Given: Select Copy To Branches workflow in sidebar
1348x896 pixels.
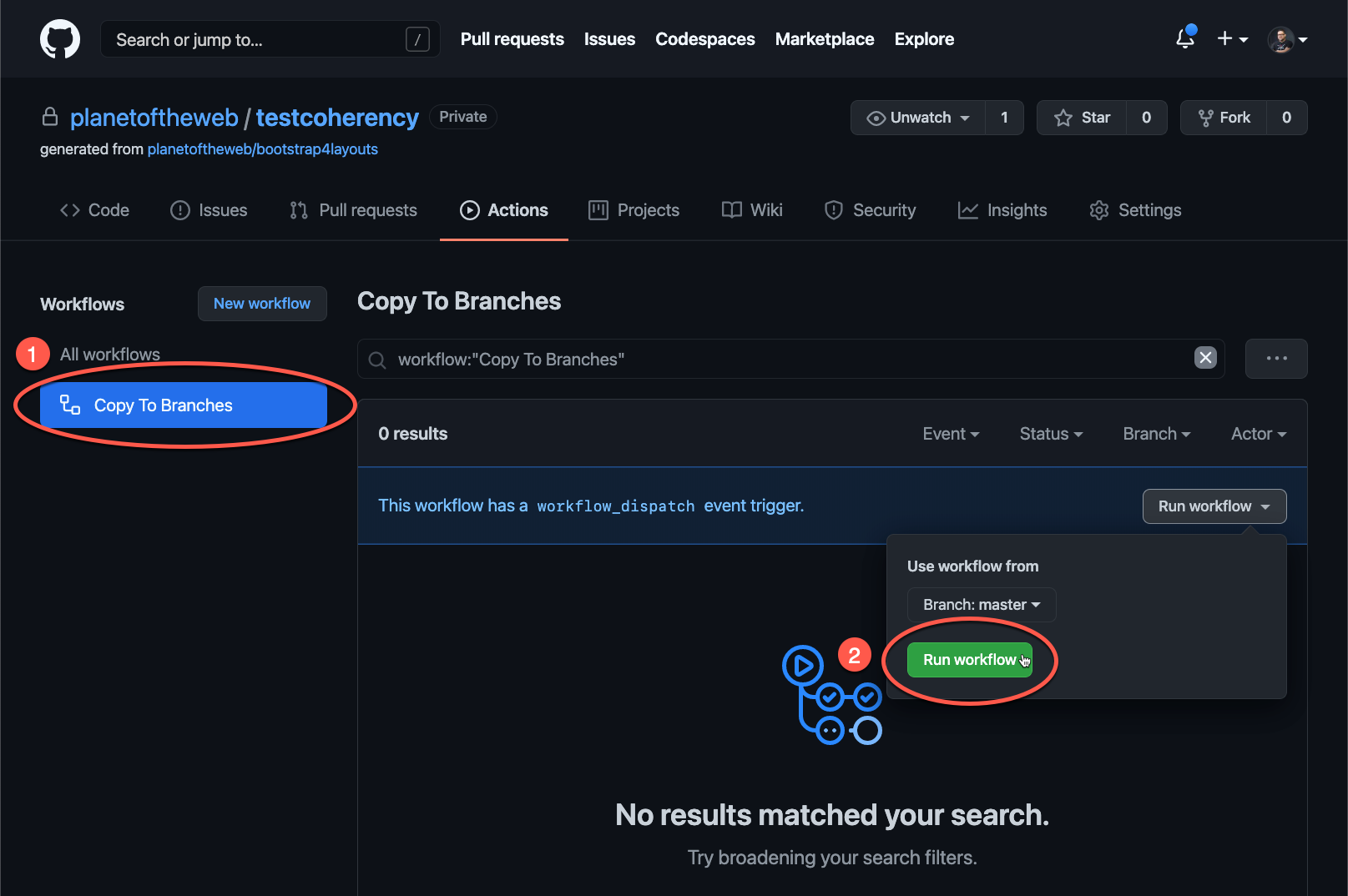Looking at the screenshot, I should (183, 405).
